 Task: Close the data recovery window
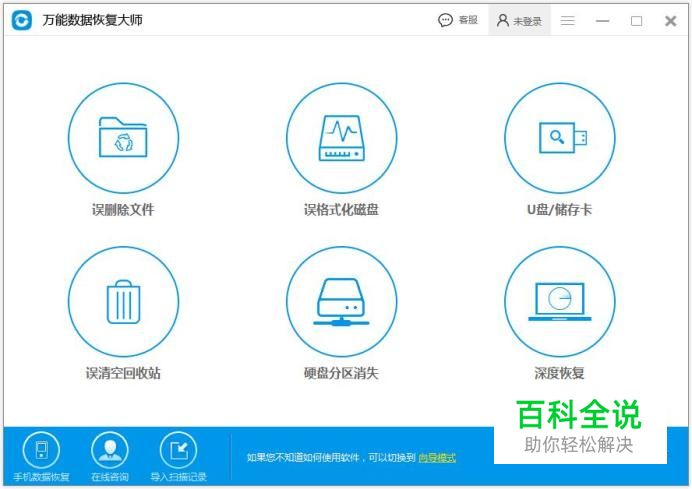(x=671, y=21)
